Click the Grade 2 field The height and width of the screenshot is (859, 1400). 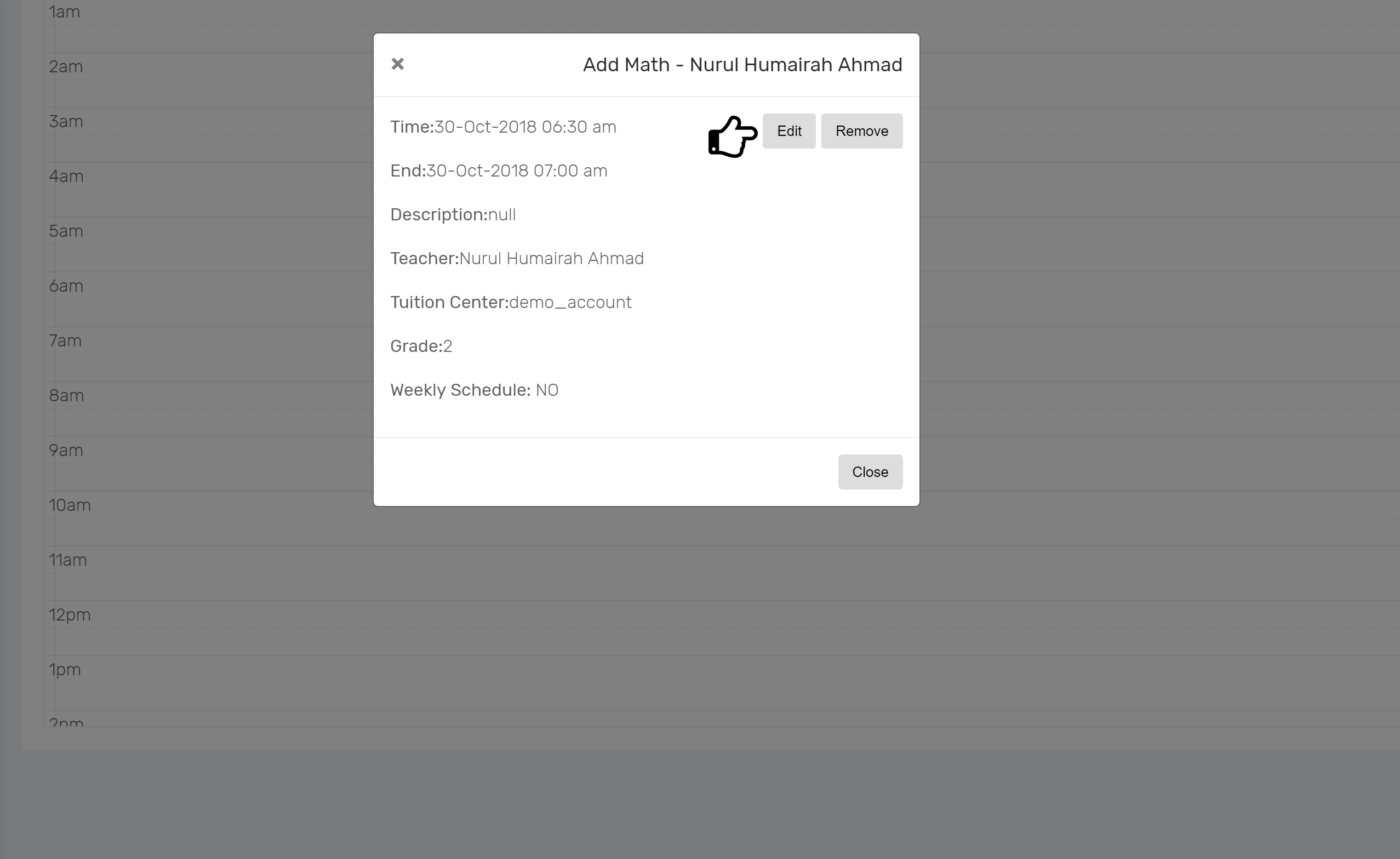click(x=421, y=346)
